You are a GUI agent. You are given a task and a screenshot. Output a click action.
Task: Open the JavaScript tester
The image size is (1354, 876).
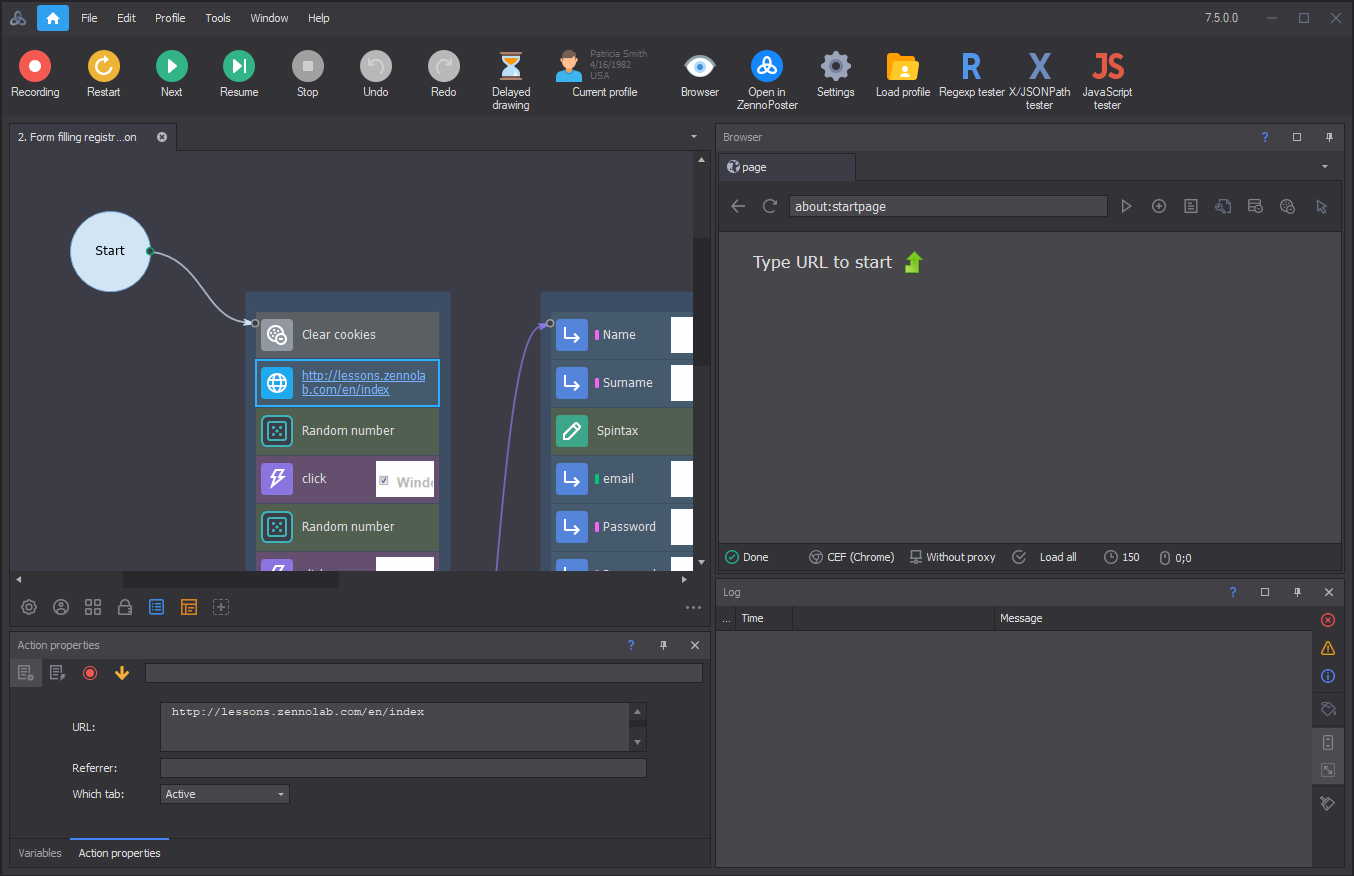pos(1107,67)
